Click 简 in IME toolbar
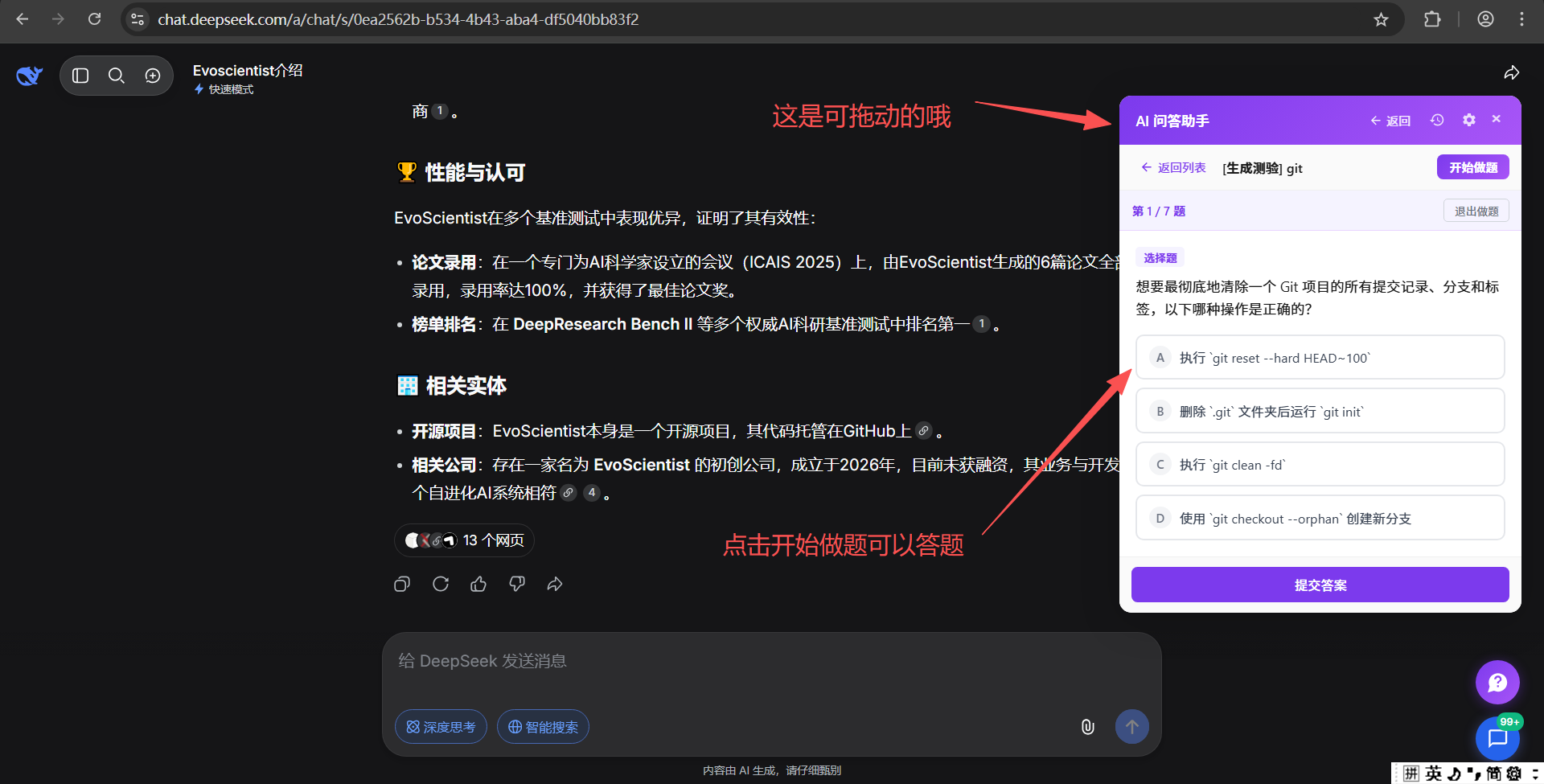 click(1493, 774)
